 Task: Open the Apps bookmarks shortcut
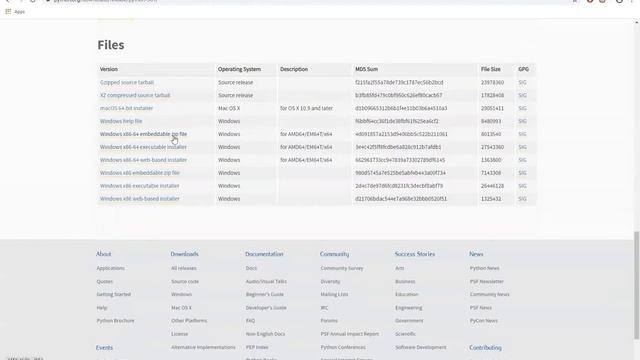click(15, 11)
